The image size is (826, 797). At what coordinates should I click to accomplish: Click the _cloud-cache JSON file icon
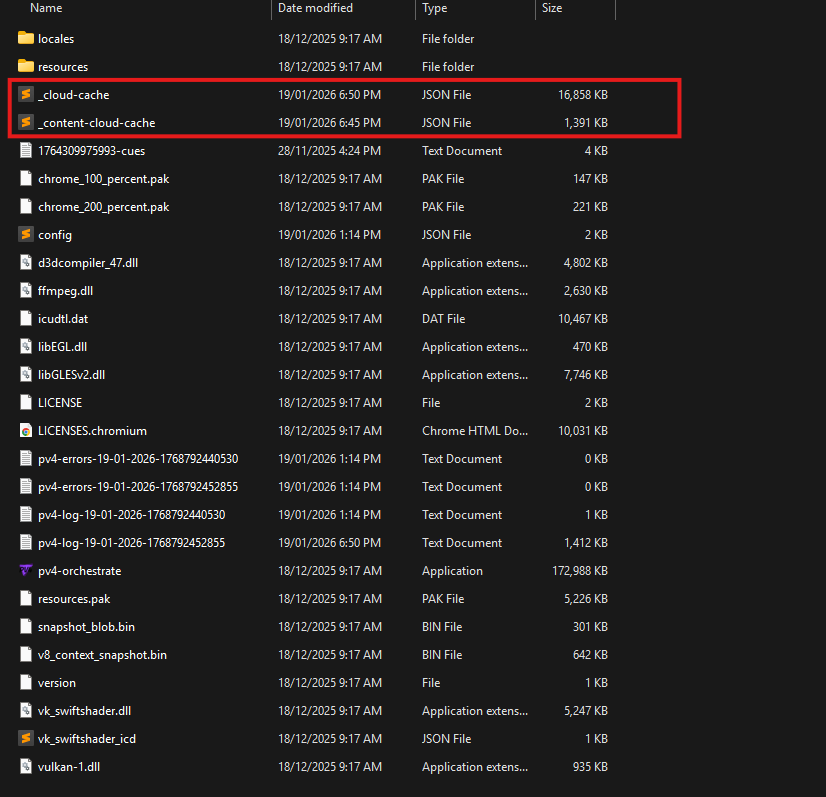[26, 94]
